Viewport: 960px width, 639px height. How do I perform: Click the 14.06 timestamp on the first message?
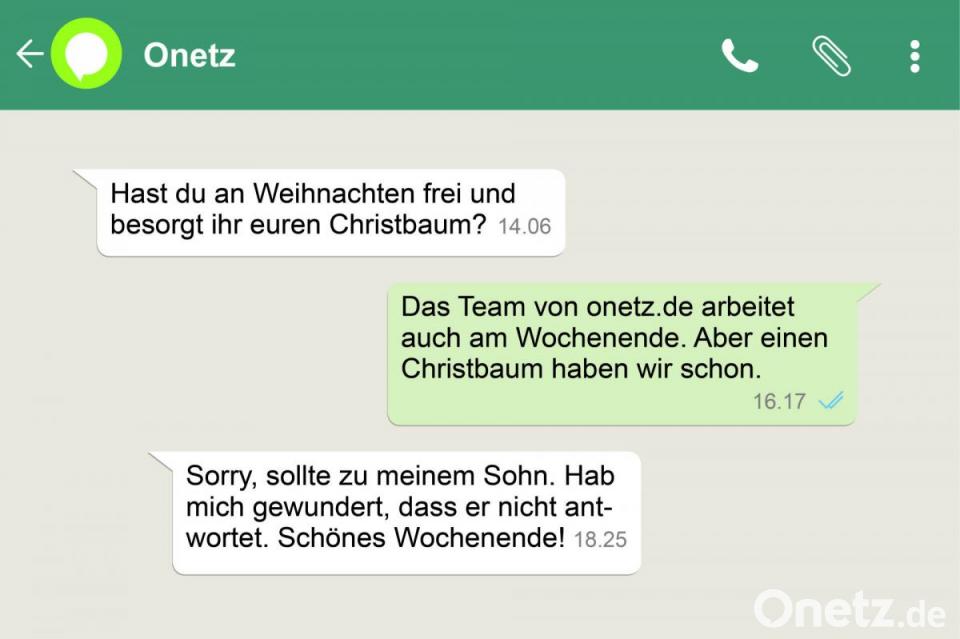[524, 226]
